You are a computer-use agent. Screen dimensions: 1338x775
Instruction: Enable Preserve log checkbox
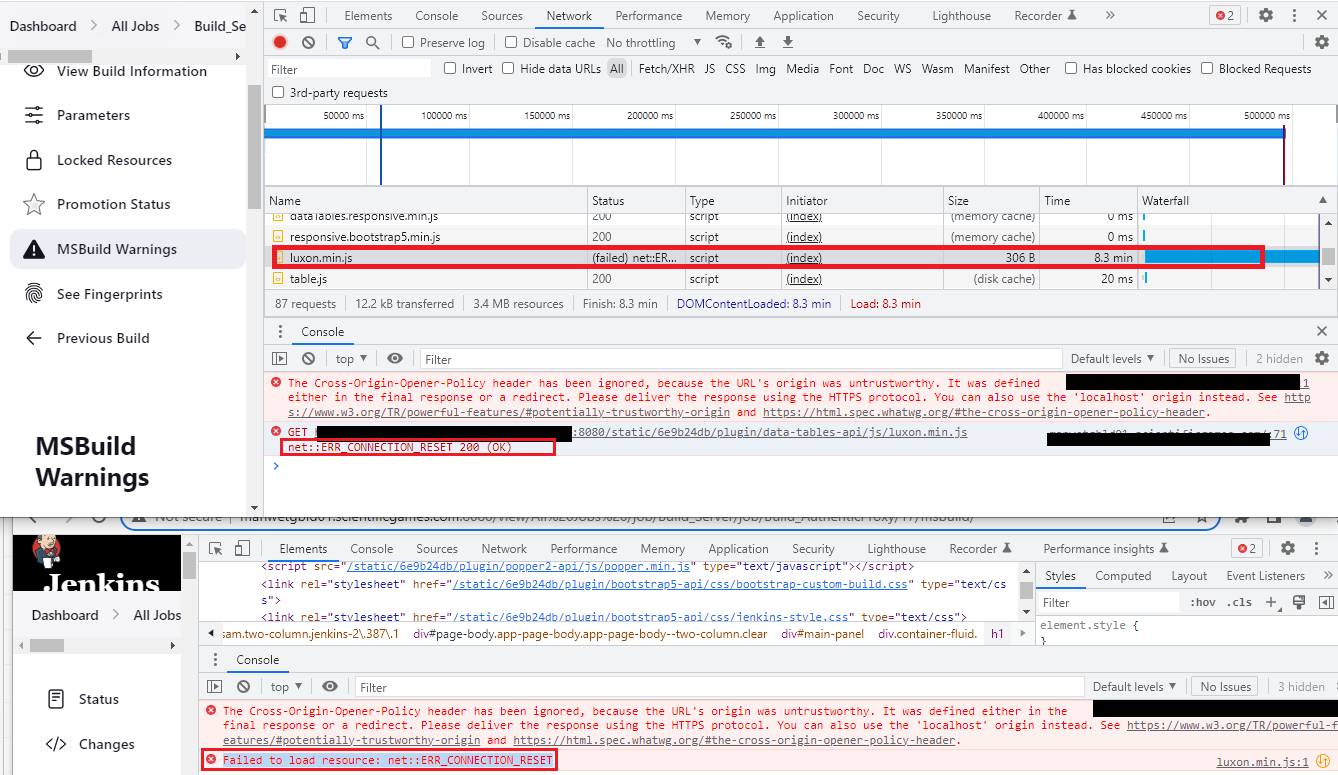(x=408, y=42)
